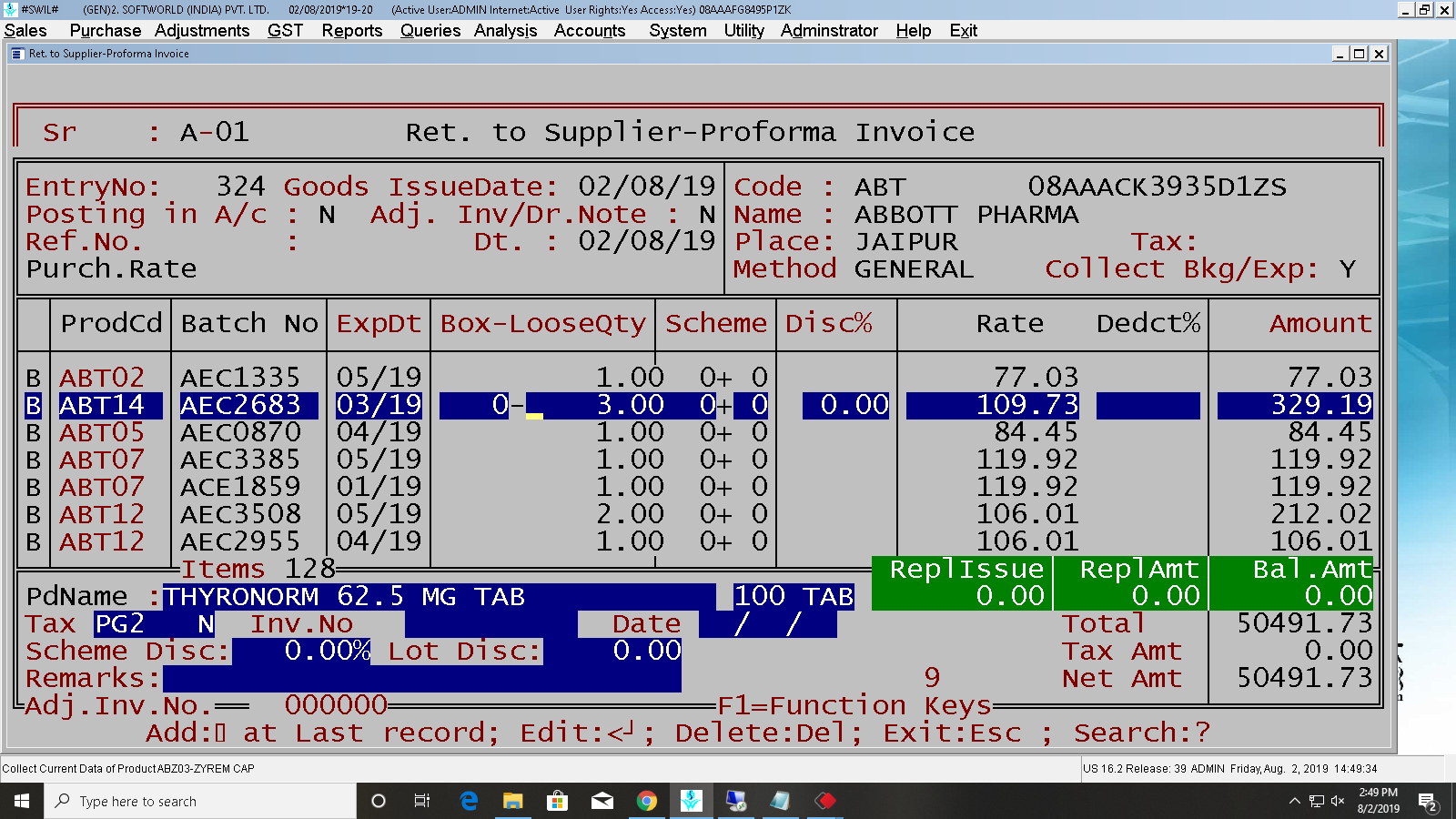
Task: Select product code ABT02 row
Action: [x=102, y=378]
